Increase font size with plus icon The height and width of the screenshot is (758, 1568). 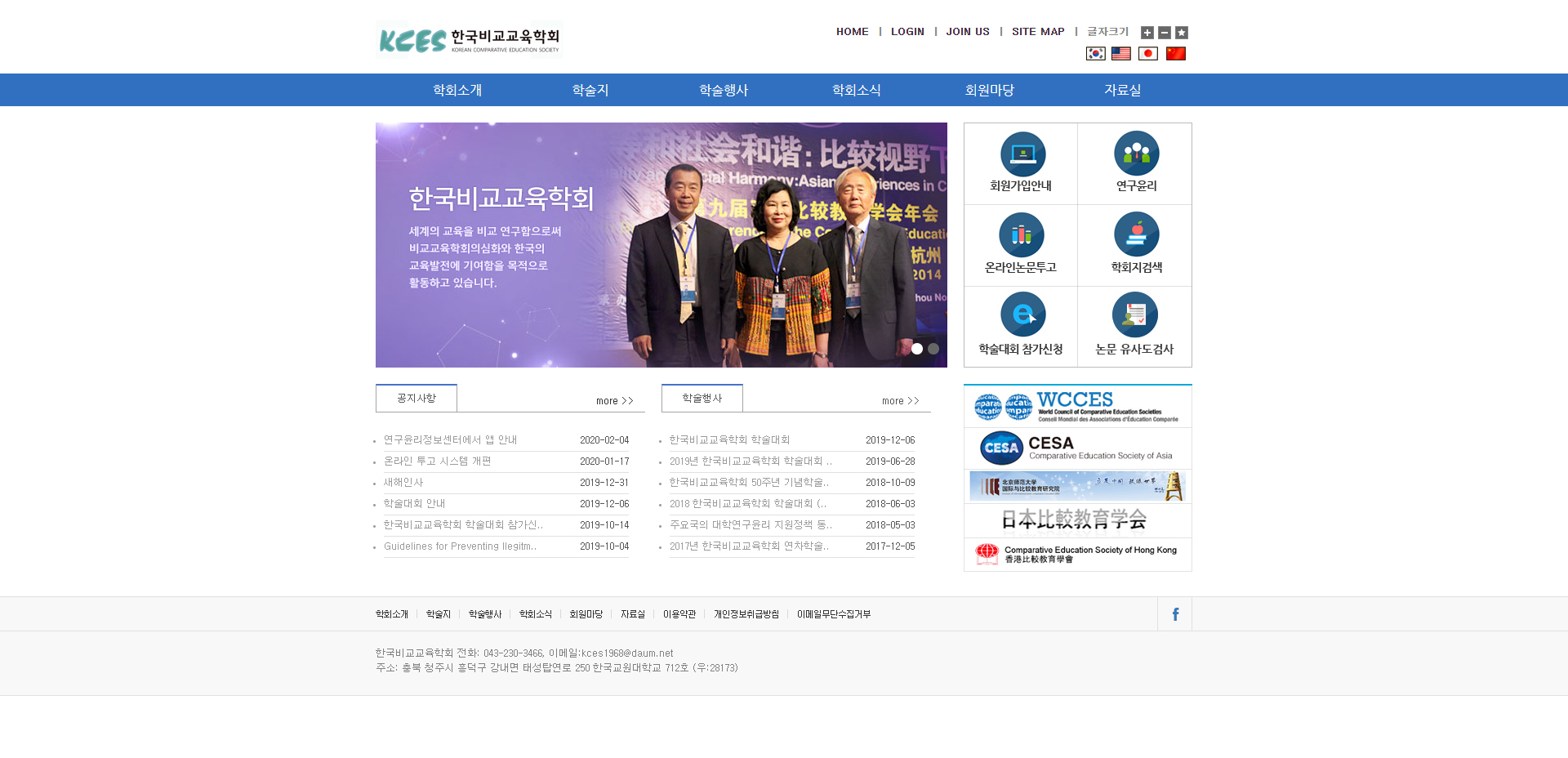(x=1147, y=33)
